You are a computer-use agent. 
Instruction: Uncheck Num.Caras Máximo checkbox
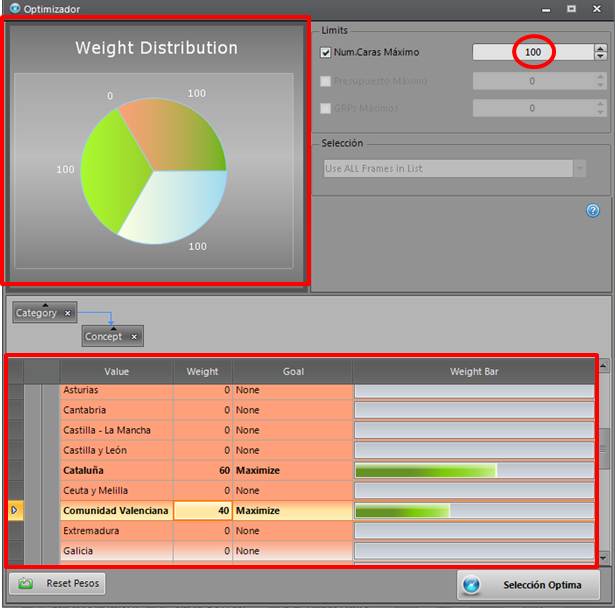coord(326,53)
